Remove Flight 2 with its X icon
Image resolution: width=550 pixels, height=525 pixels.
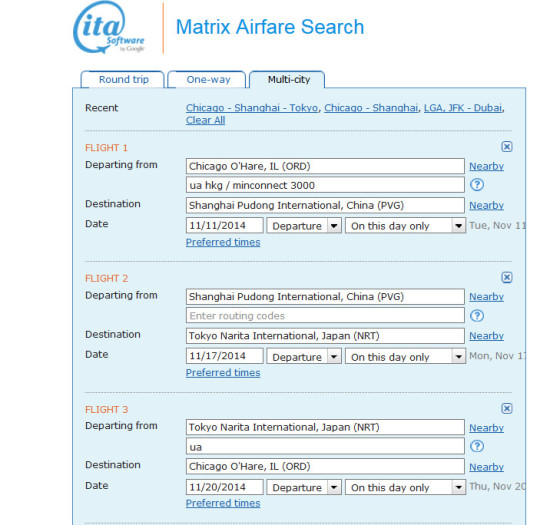click(507, 277)
